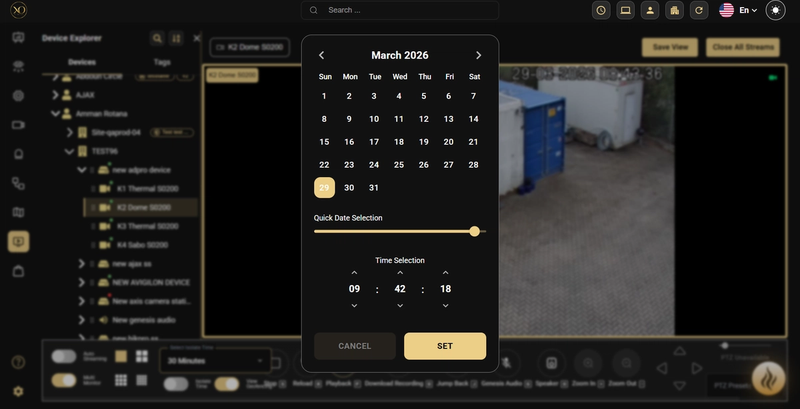
Task: Open the map icon in left sidebar
Action: click(18, 213)
